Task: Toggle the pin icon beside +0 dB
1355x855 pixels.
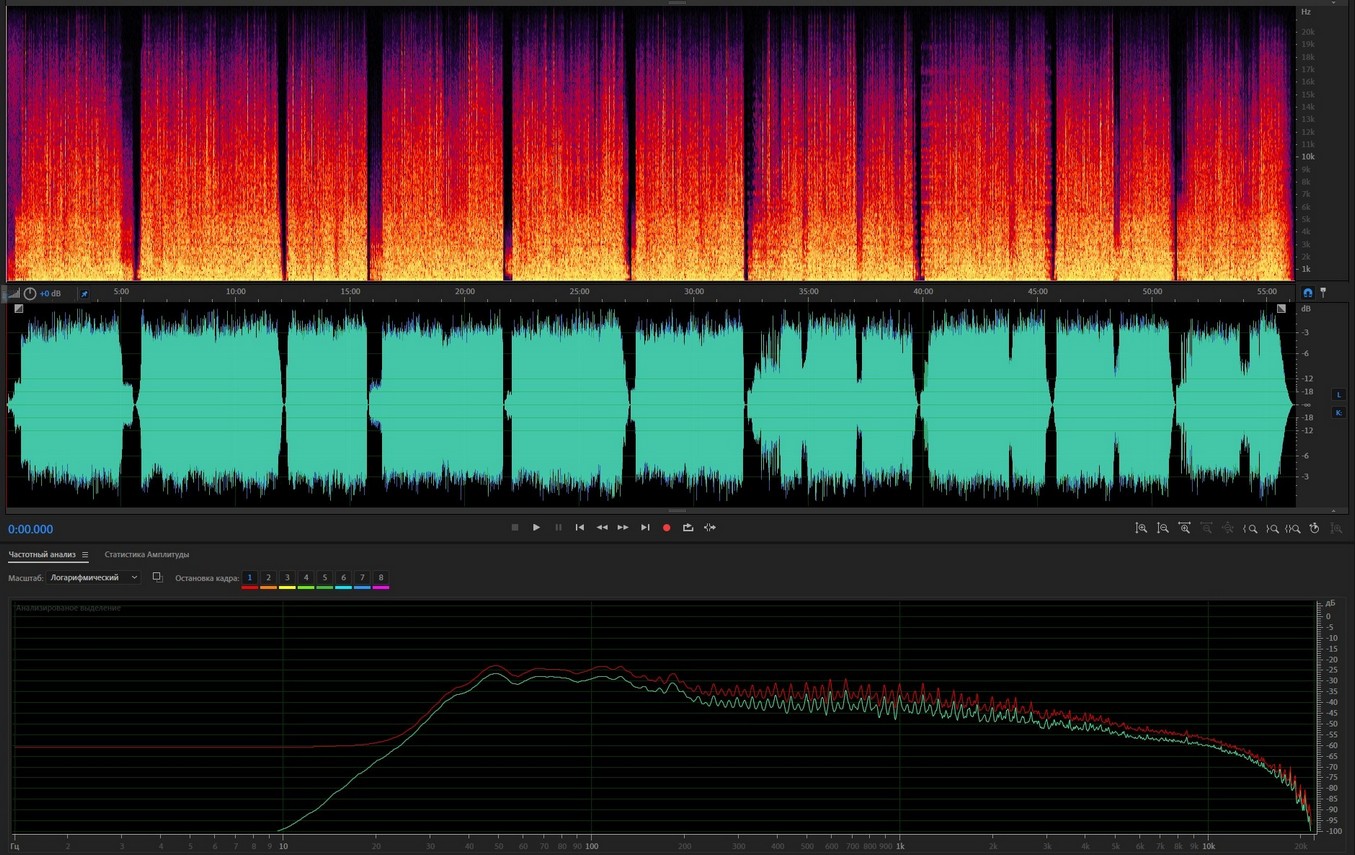Action: click(x=84, y=294)
